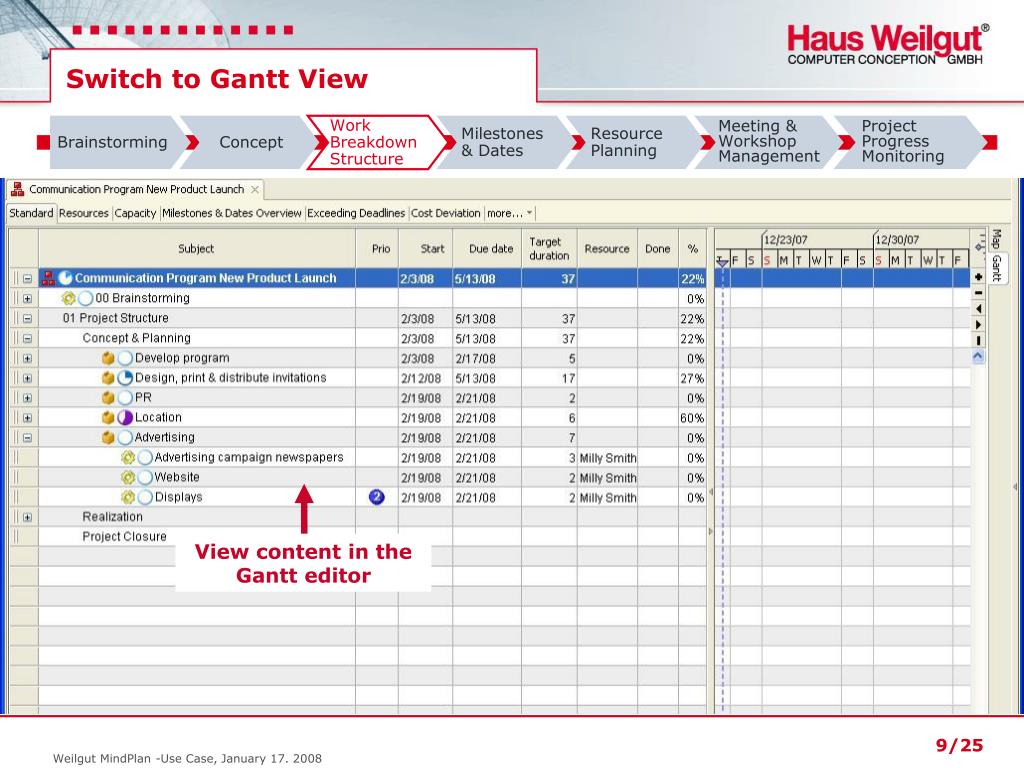Click gear icon beside Website
1024x768 pixels.
click(x=128, y=477)
